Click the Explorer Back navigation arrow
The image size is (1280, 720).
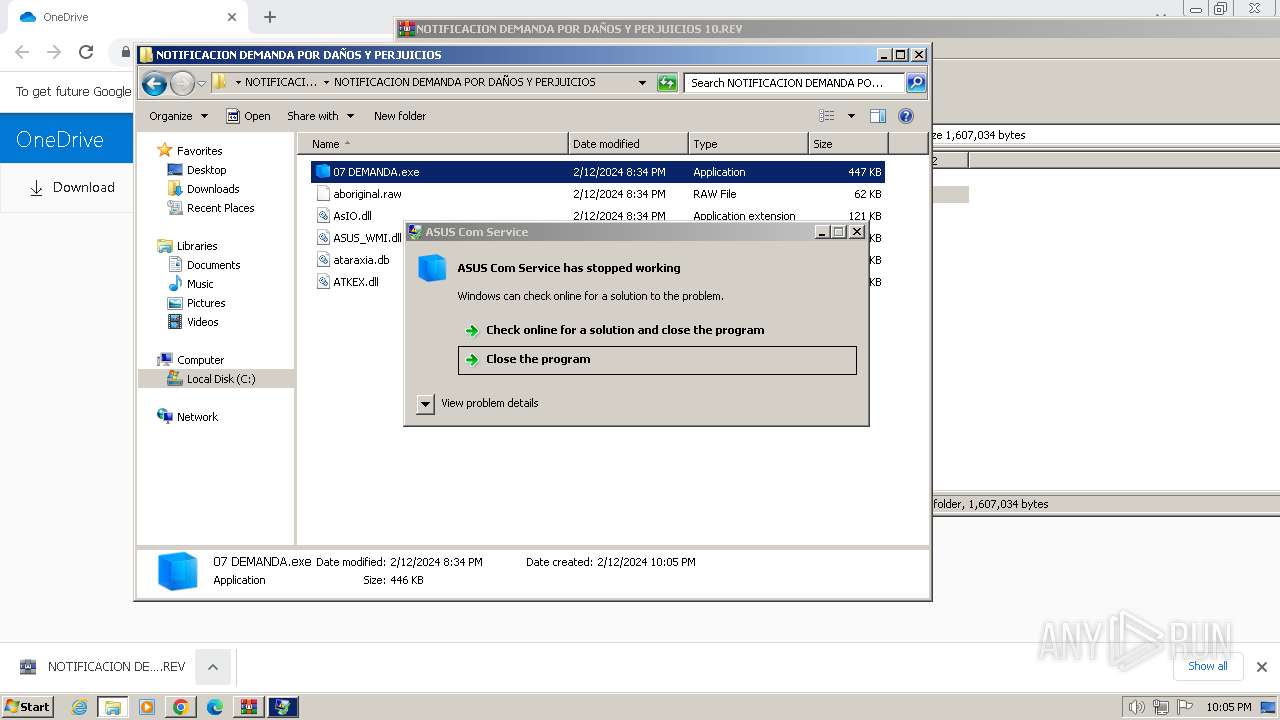click(154, 83)
